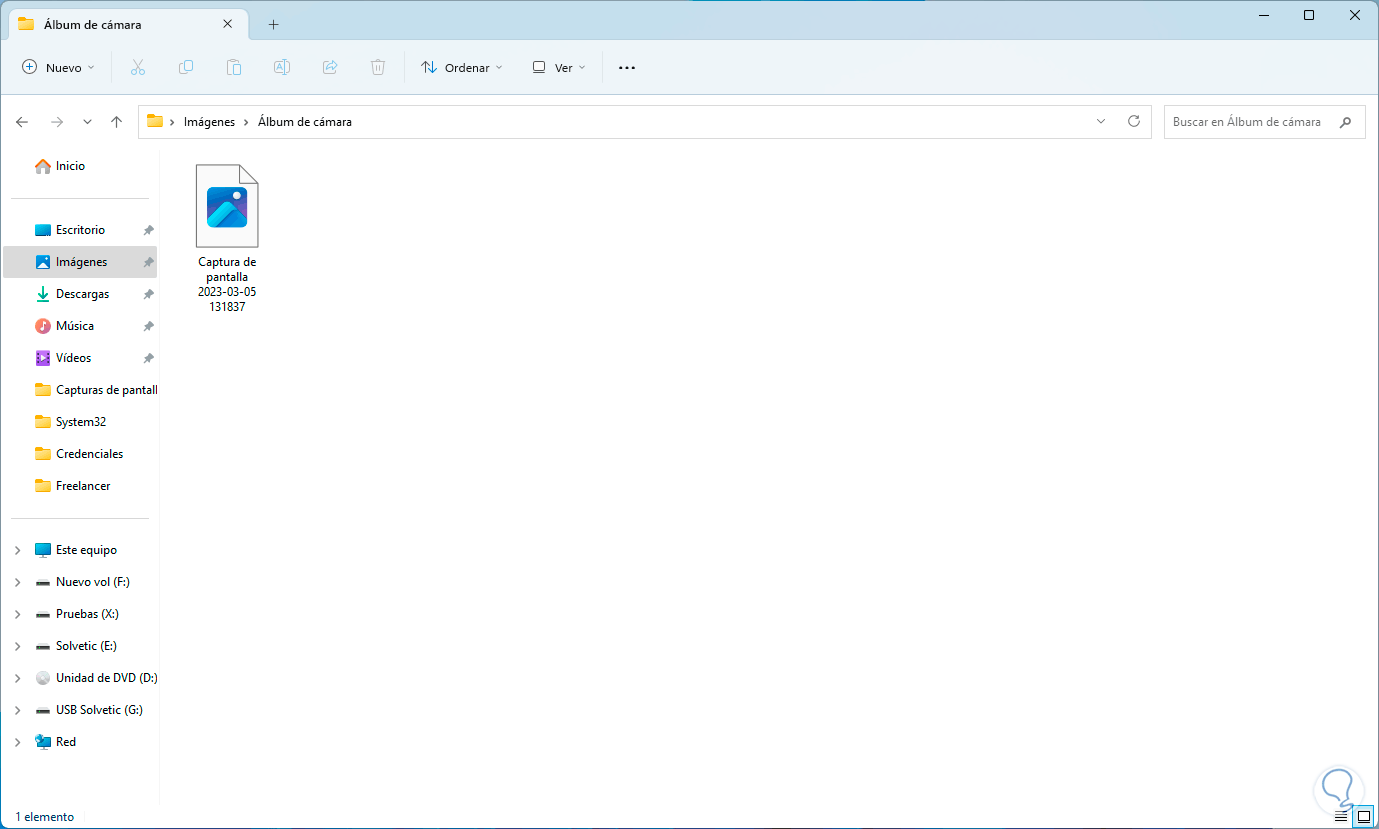Click the Rename icon in toolbar
This screenshot has height=829, width=1379.
point(282,67)
